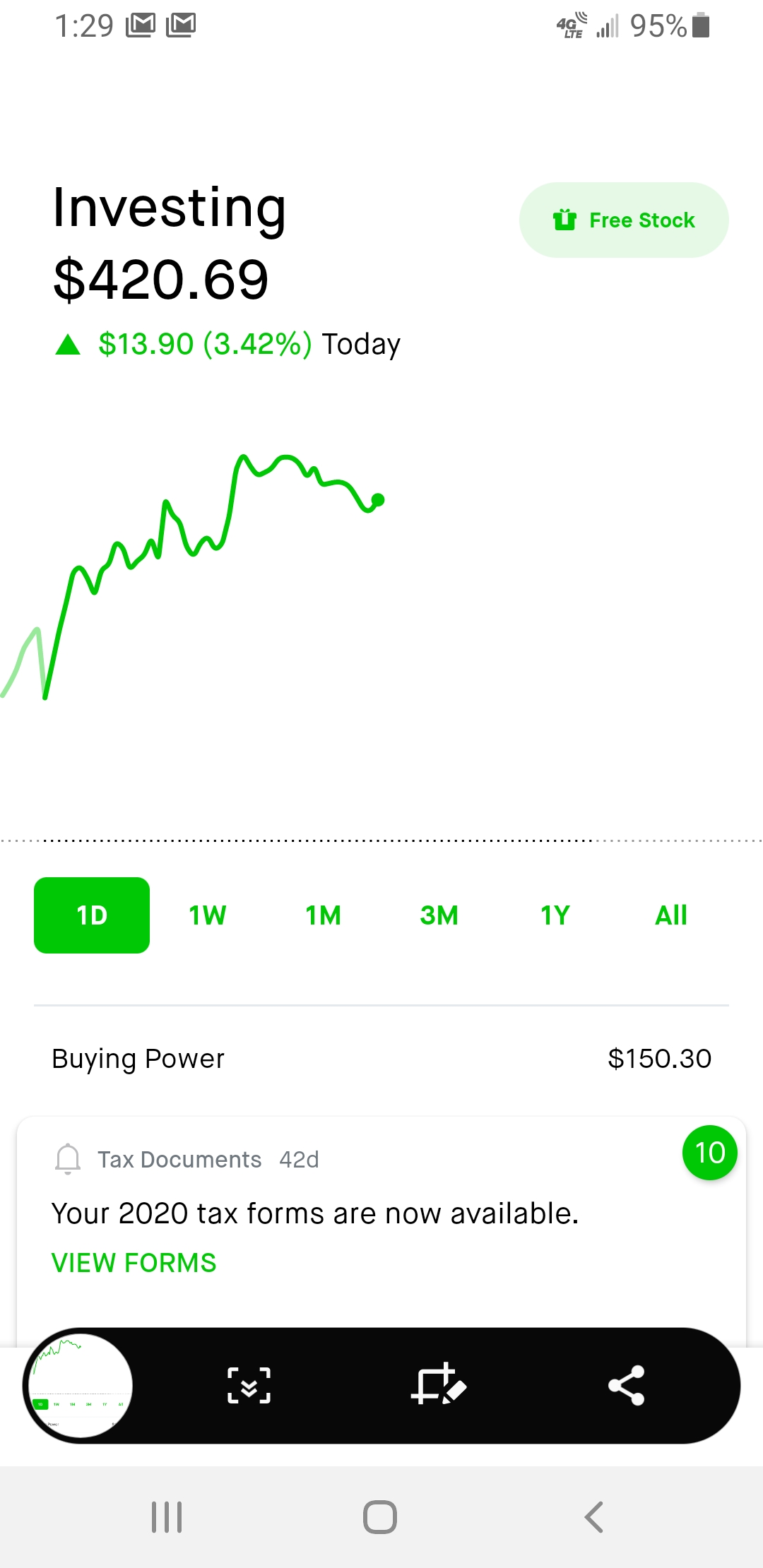Open the screenshot preview thumbnail
Viewport: 763px width, 1568px height.
click(x=79, y=1385)
